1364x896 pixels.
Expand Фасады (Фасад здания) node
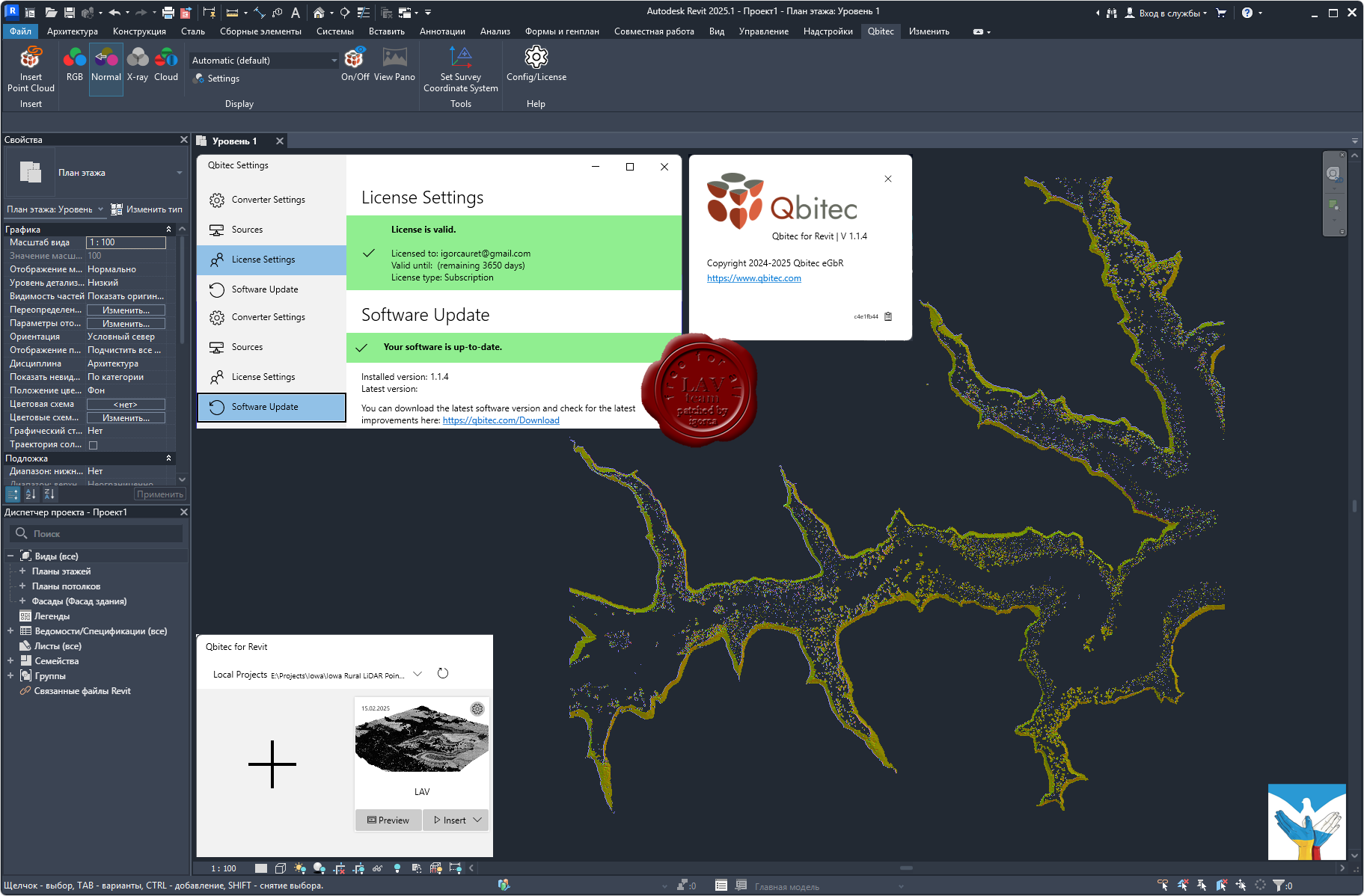22,601
